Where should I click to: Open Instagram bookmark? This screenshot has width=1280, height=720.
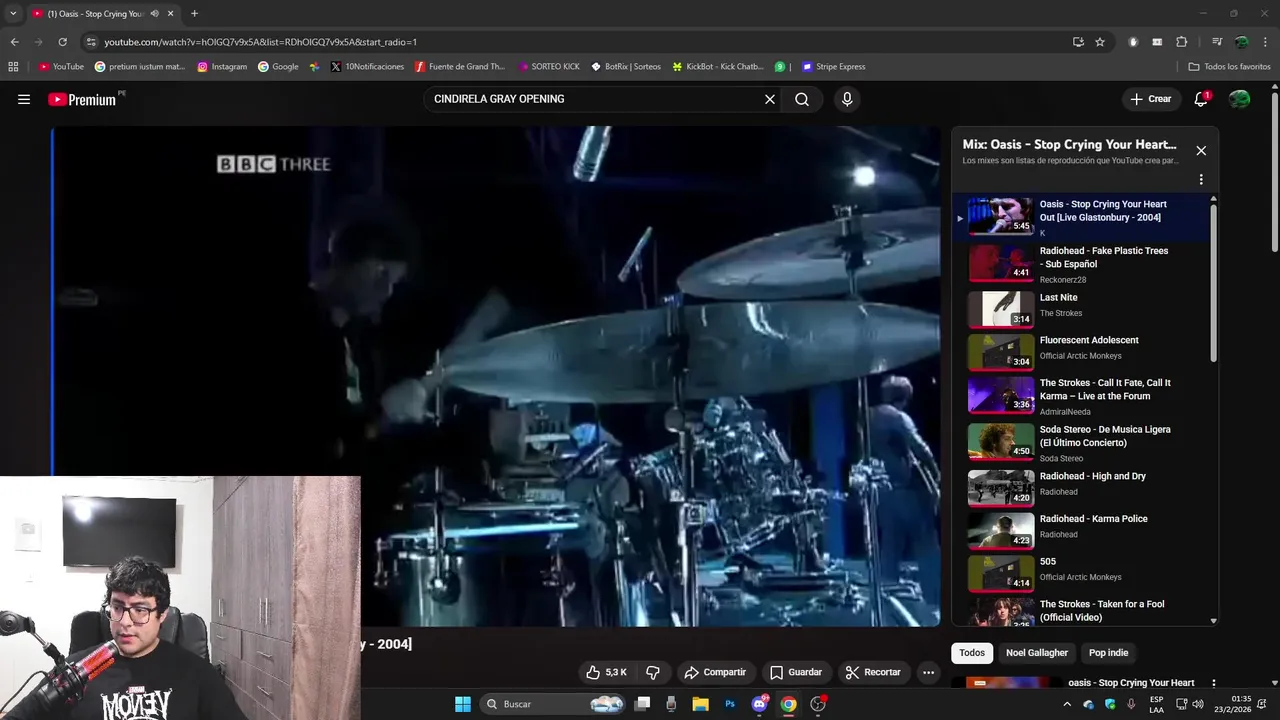[222, 67]
